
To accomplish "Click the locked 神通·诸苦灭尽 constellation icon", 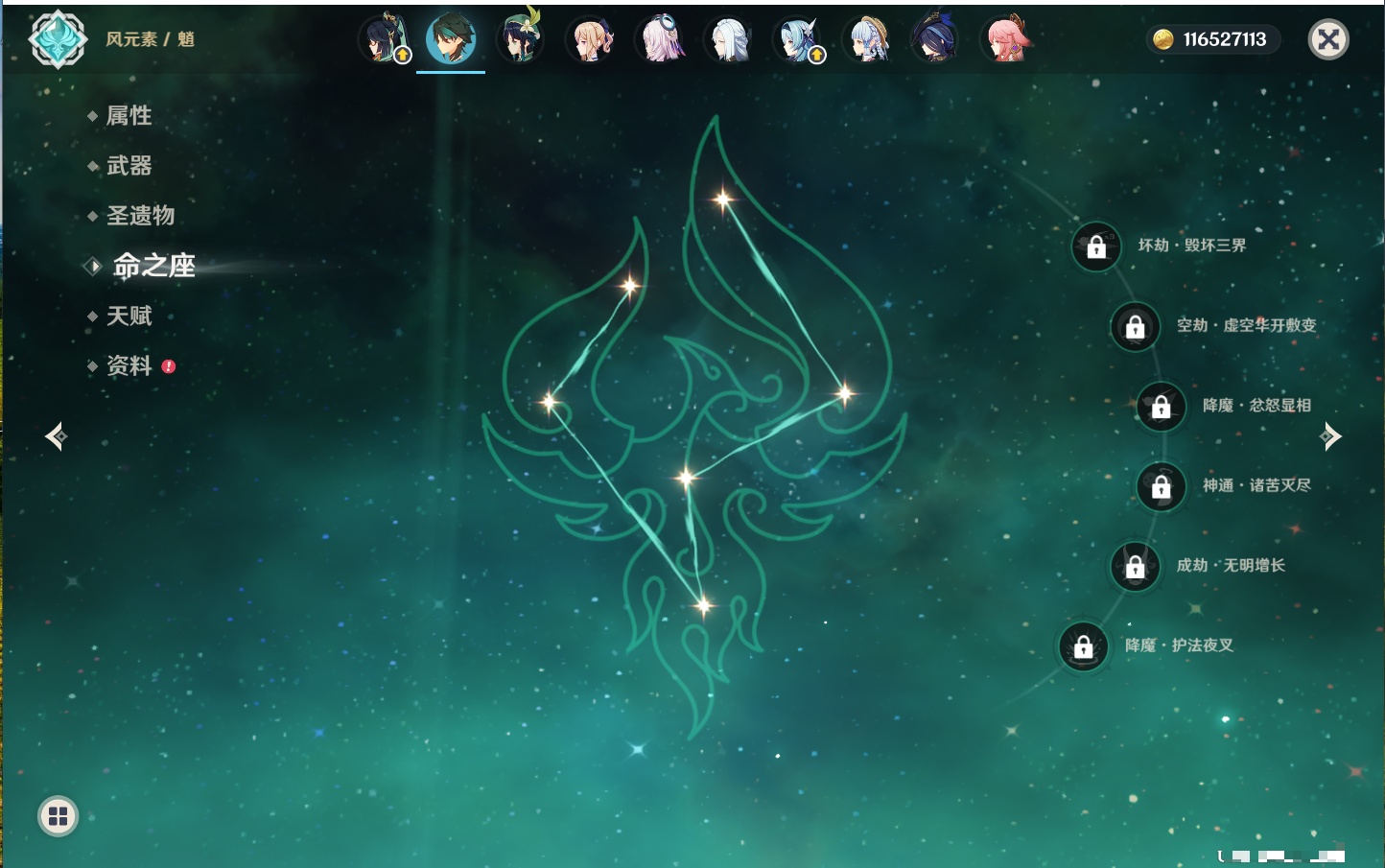I will pyautogui.click(x=1162, y=486).
